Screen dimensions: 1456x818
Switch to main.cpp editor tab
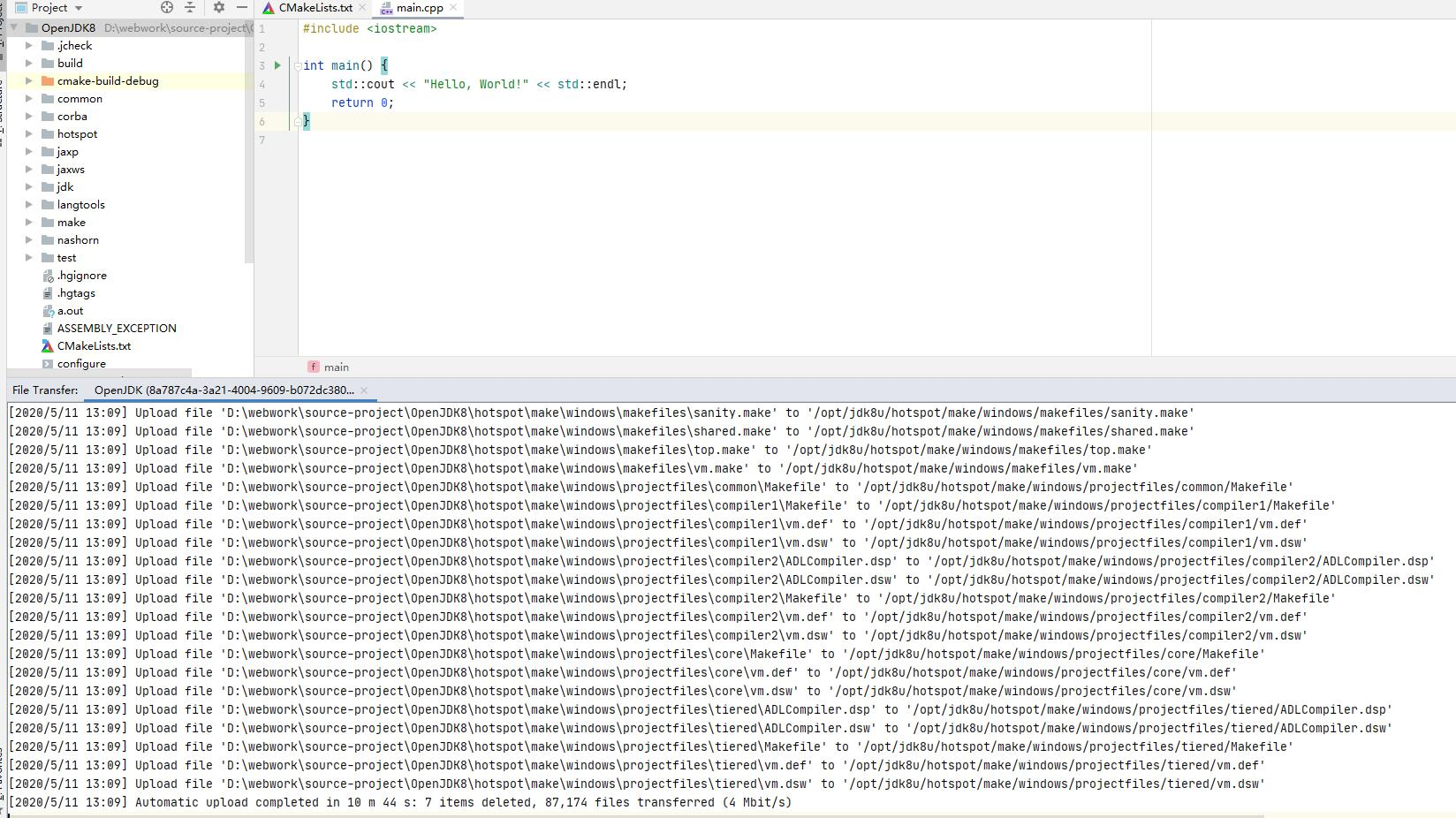click(420, 8)
